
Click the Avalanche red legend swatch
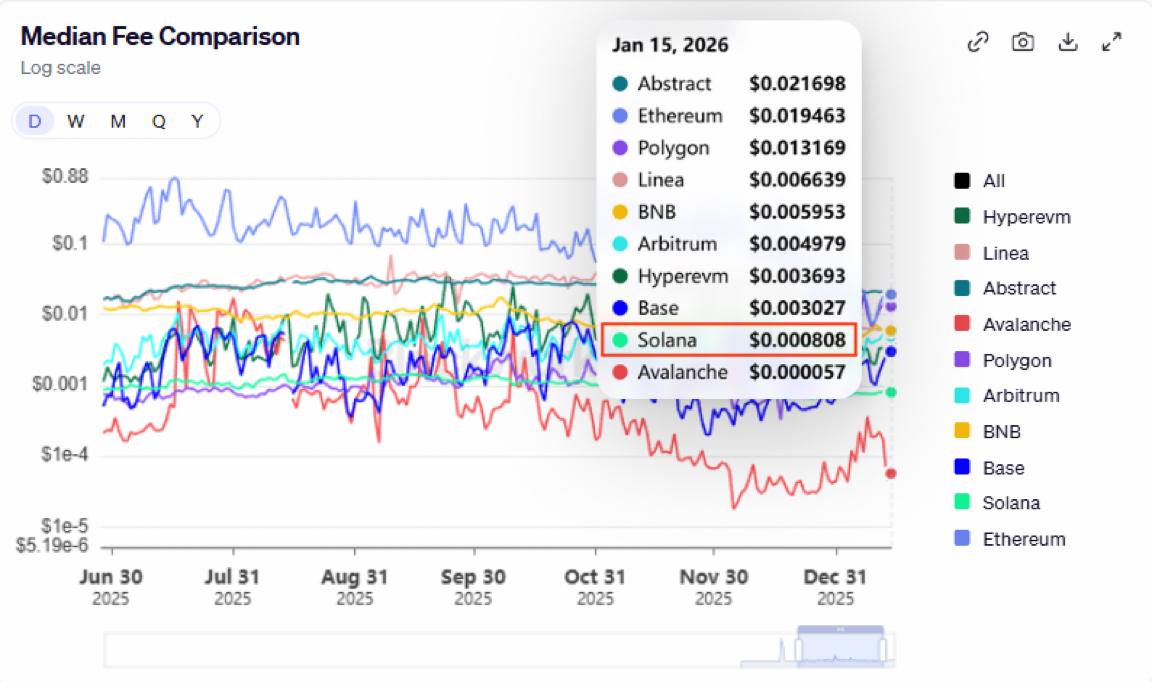coord(962,324)
